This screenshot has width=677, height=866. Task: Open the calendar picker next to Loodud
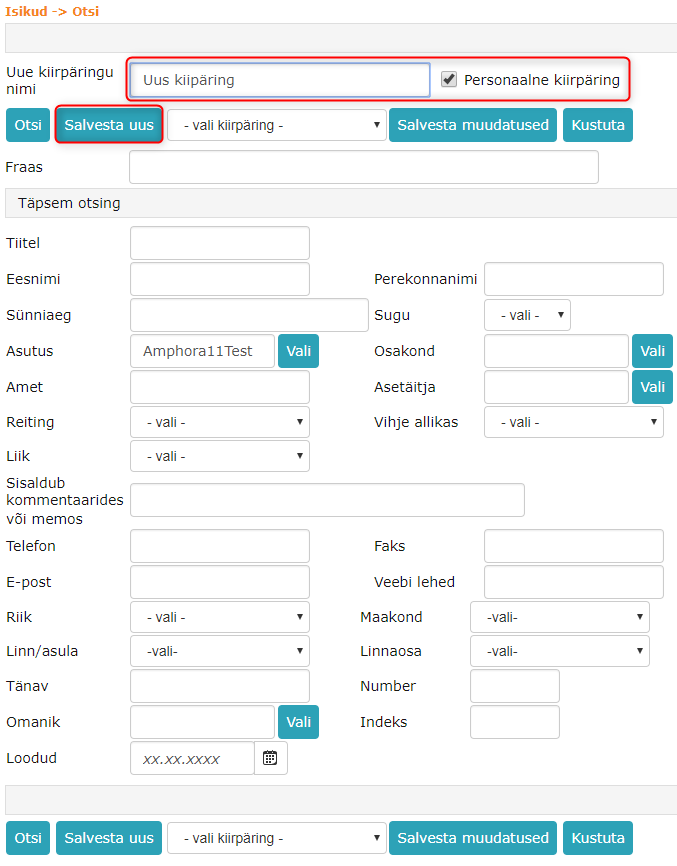(270, 758)
